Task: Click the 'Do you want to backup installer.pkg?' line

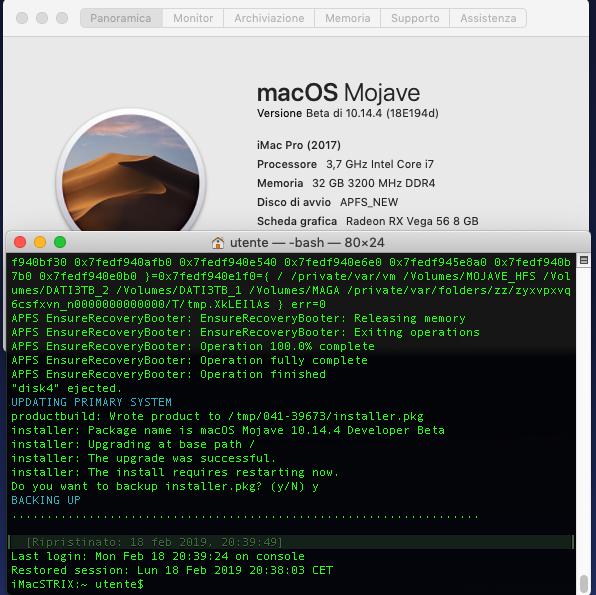Action: click(165, 486)
